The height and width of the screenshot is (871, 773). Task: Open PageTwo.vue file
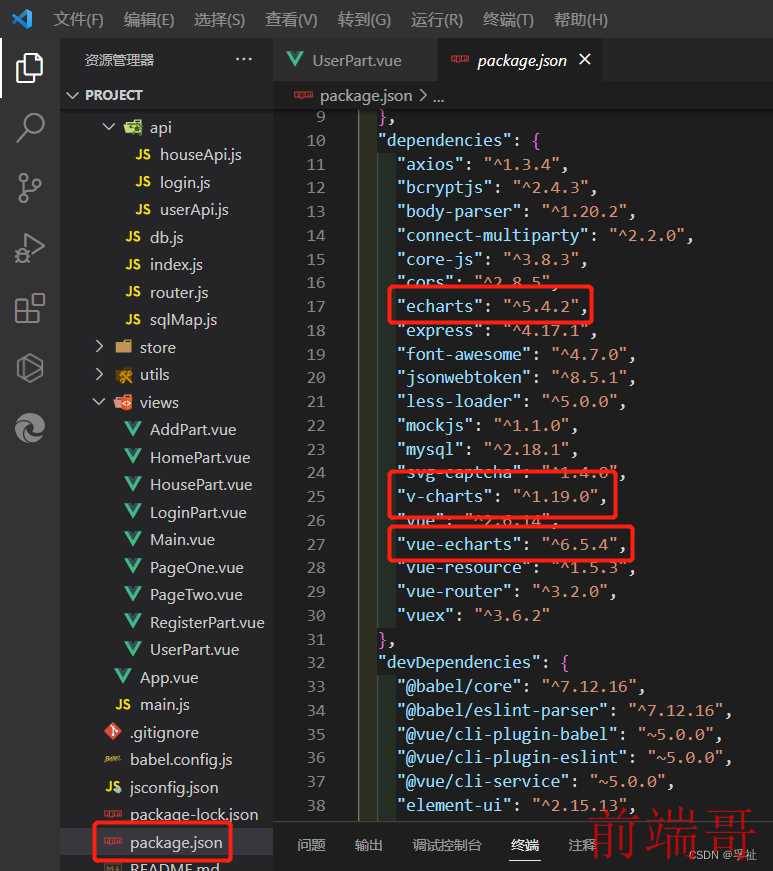(x=184, y=595)
